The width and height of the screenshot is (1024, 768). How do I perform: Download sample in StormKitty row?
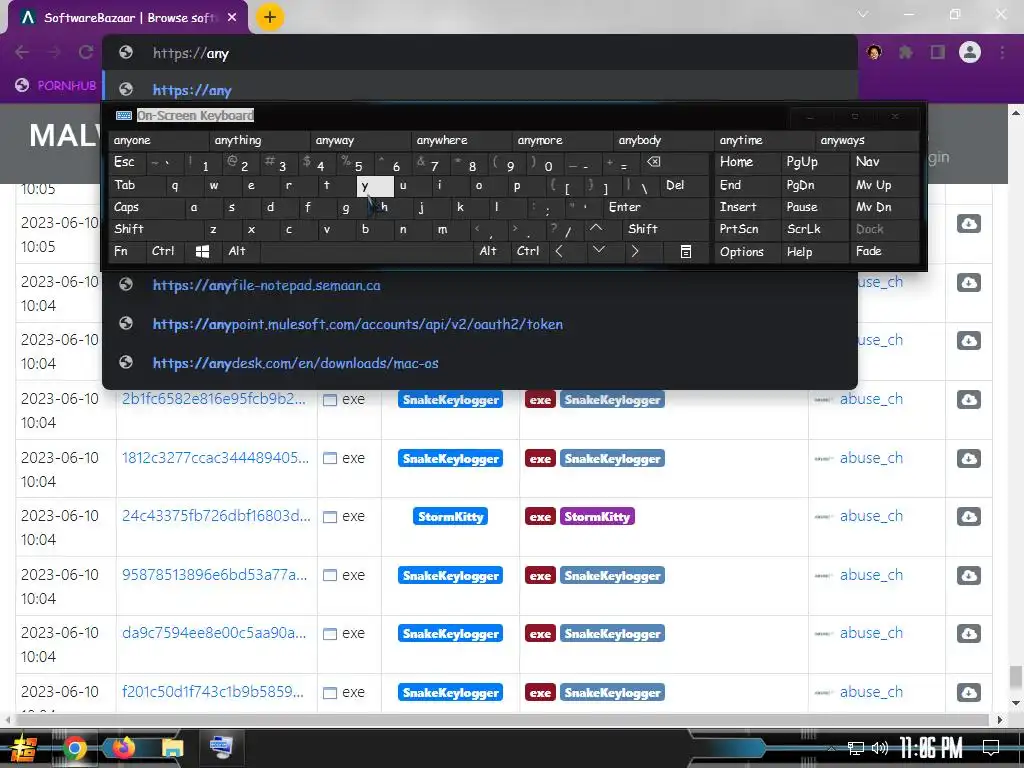[969, 517]
